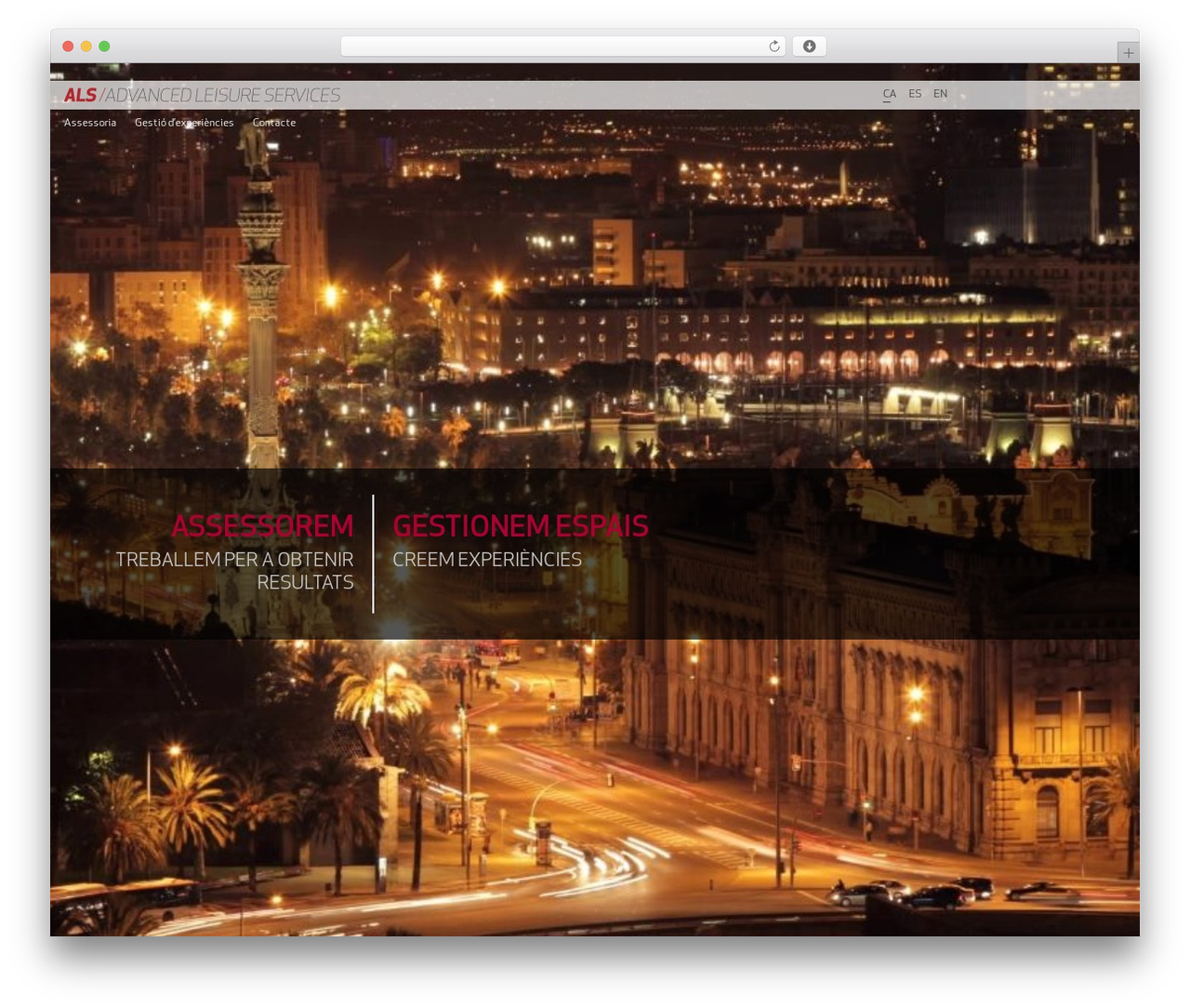Open the Assessoria menu item
Screen dimensions: 1190x1008
(90, 123)
